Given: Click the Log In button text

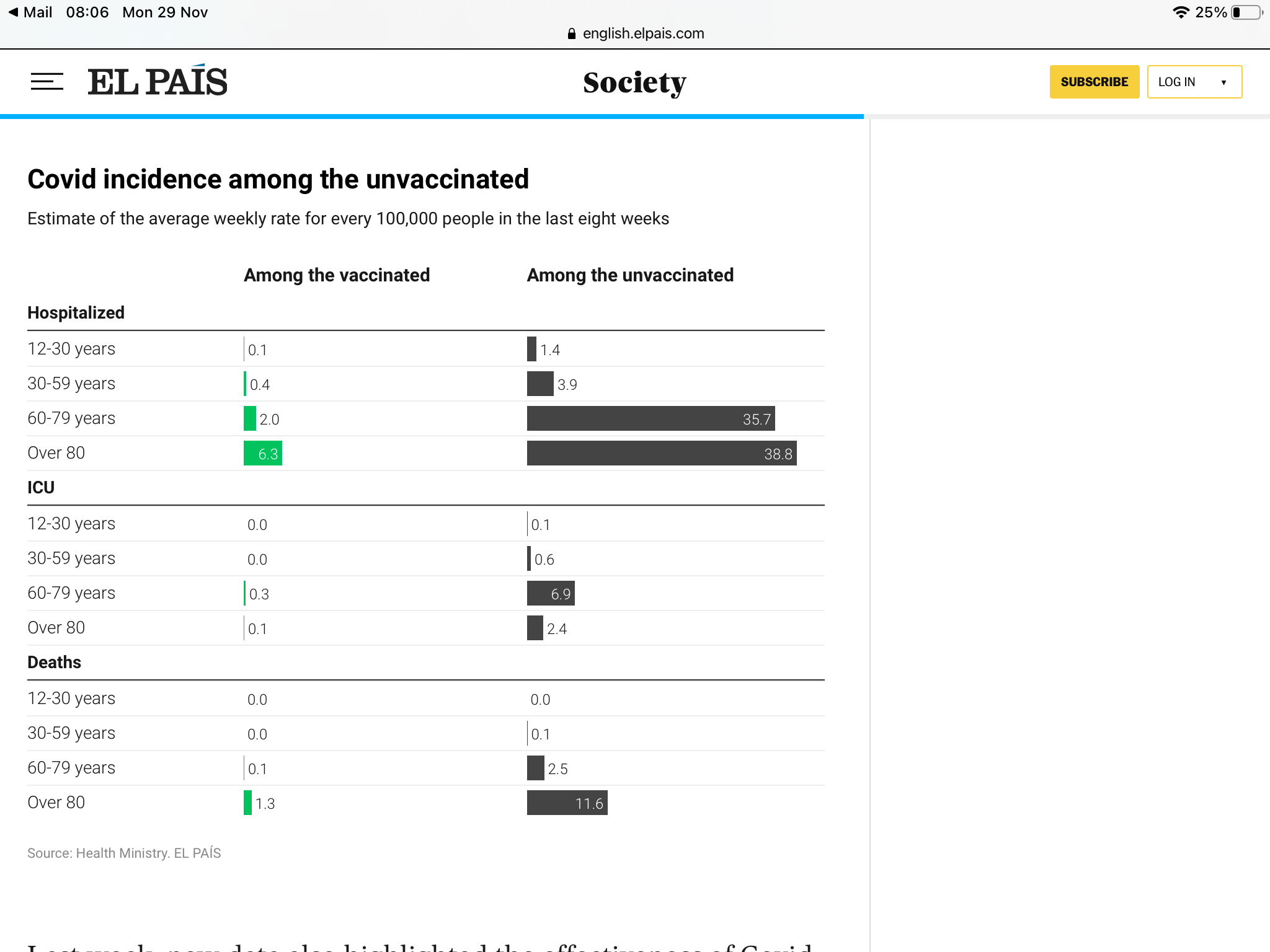Looking at the screenshot, I should click(1176, 82).
